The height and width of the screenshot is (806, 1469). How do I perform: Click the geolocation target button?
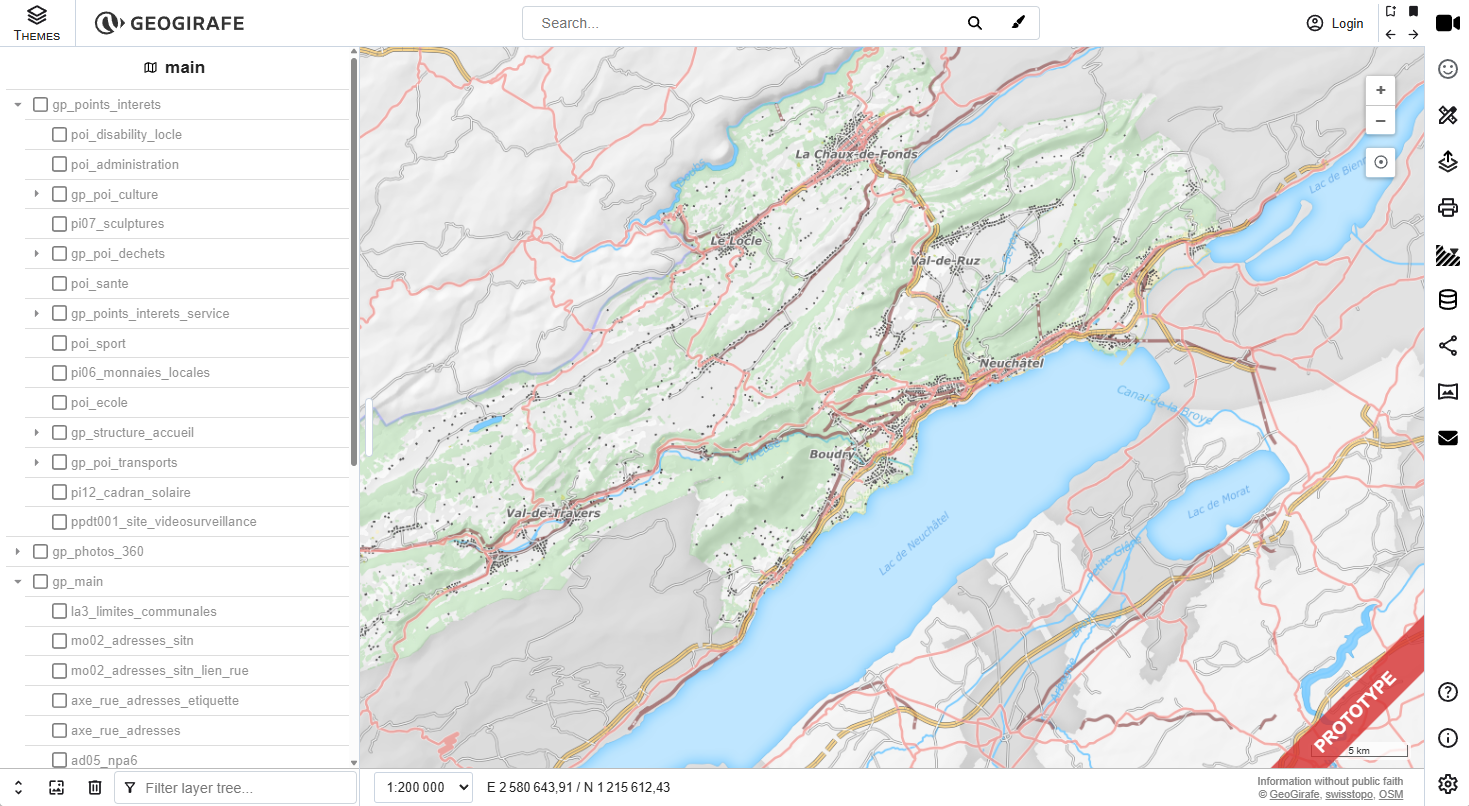point(1380,162)
